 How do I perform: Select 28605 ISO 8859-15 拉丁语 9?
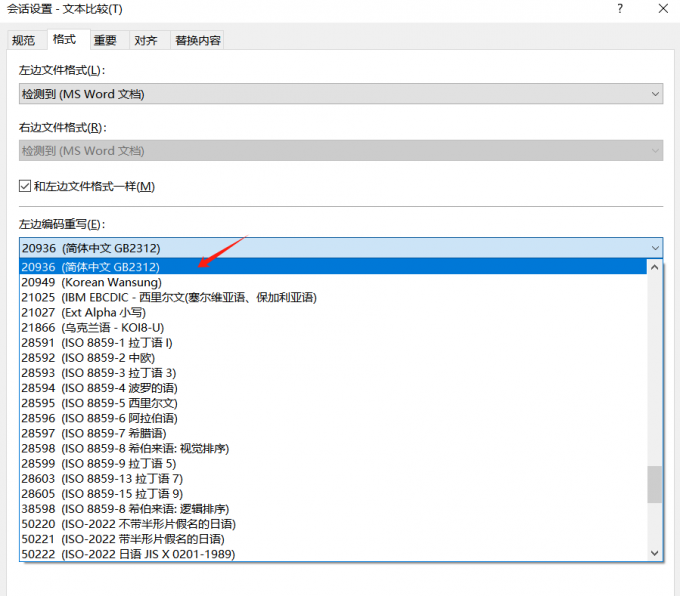pos(333,494)
